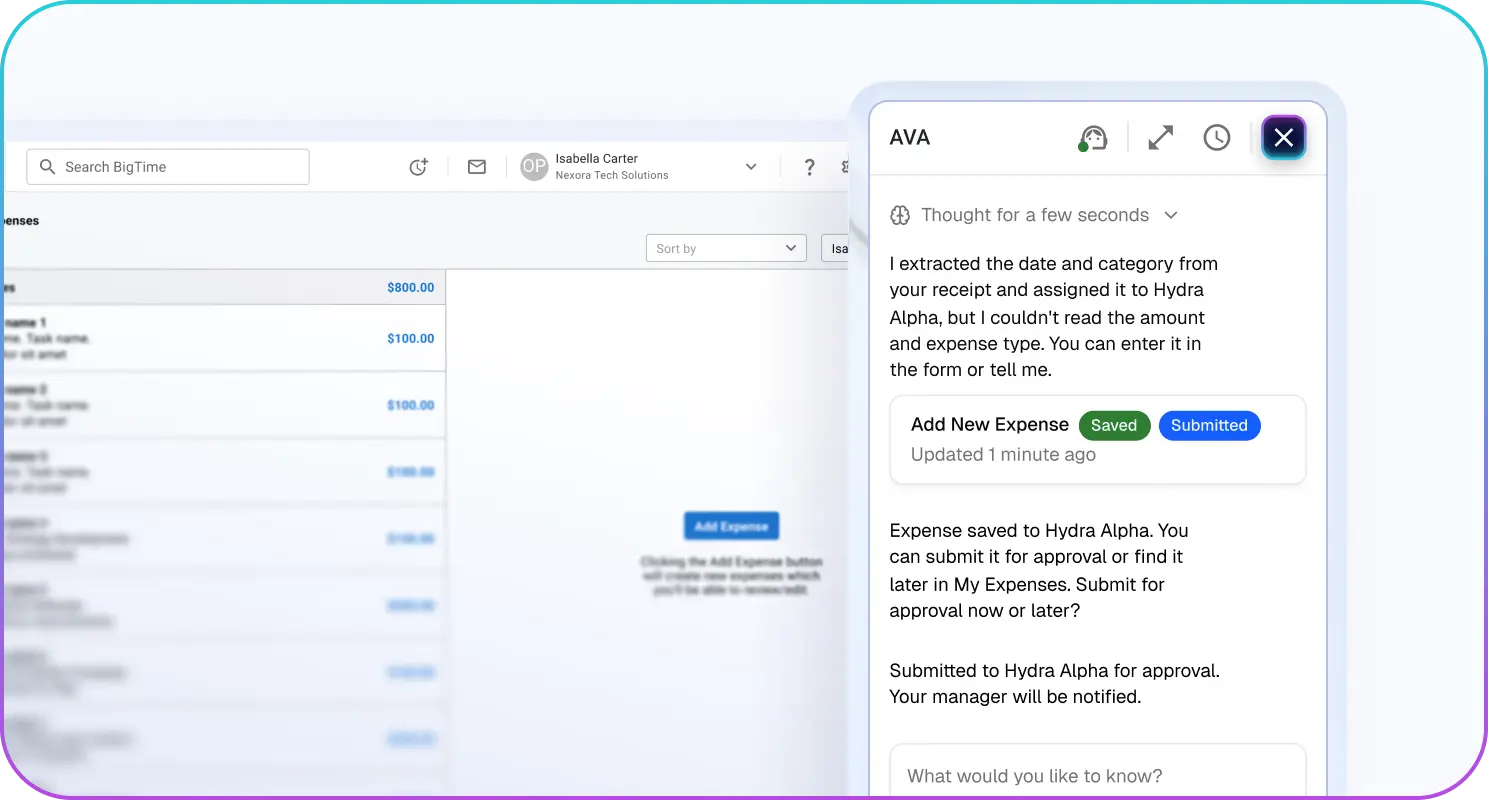Click the AVA support headset icon
Screen dimensions: 1488x800
click(x=1093, y=138)
